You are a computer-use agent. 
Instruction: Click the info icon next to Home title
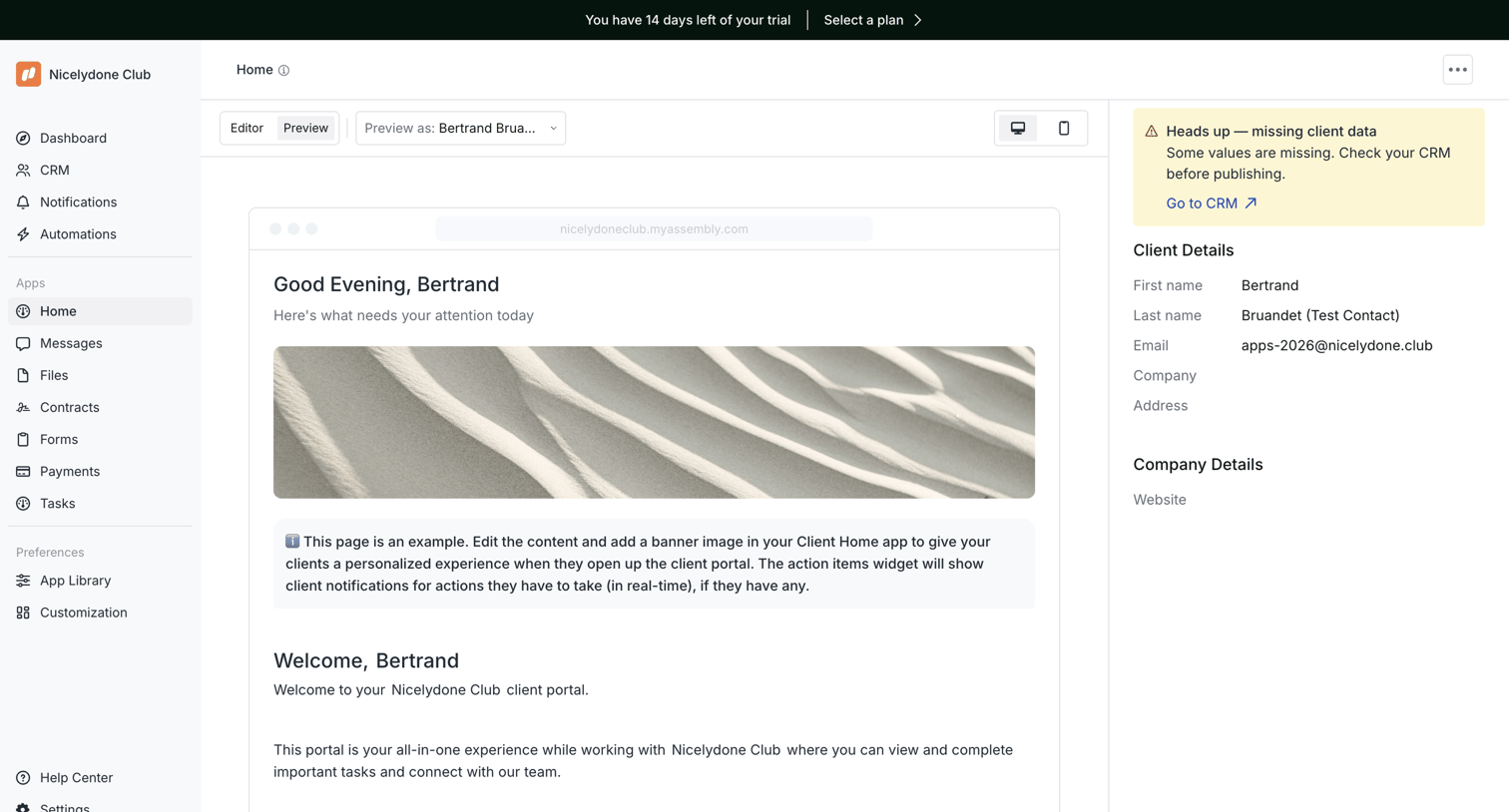tap(284, 71)
